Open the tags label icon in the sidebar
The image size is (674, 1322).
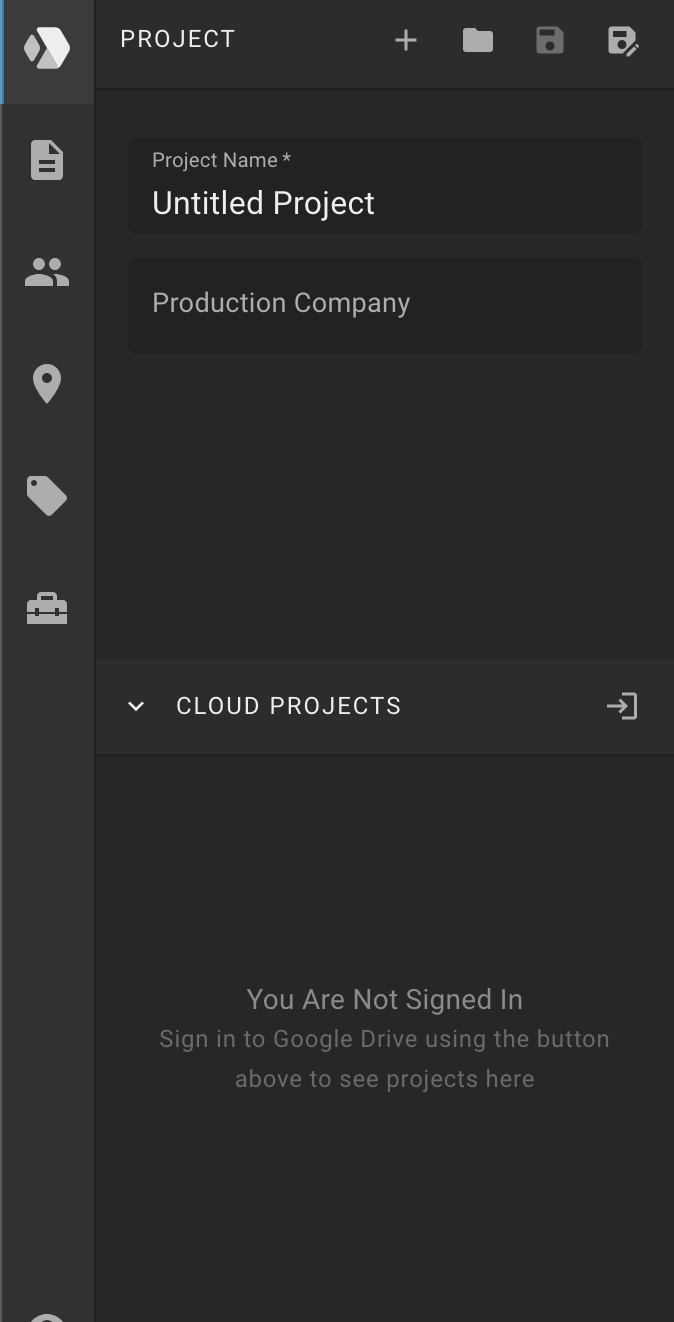47,496
